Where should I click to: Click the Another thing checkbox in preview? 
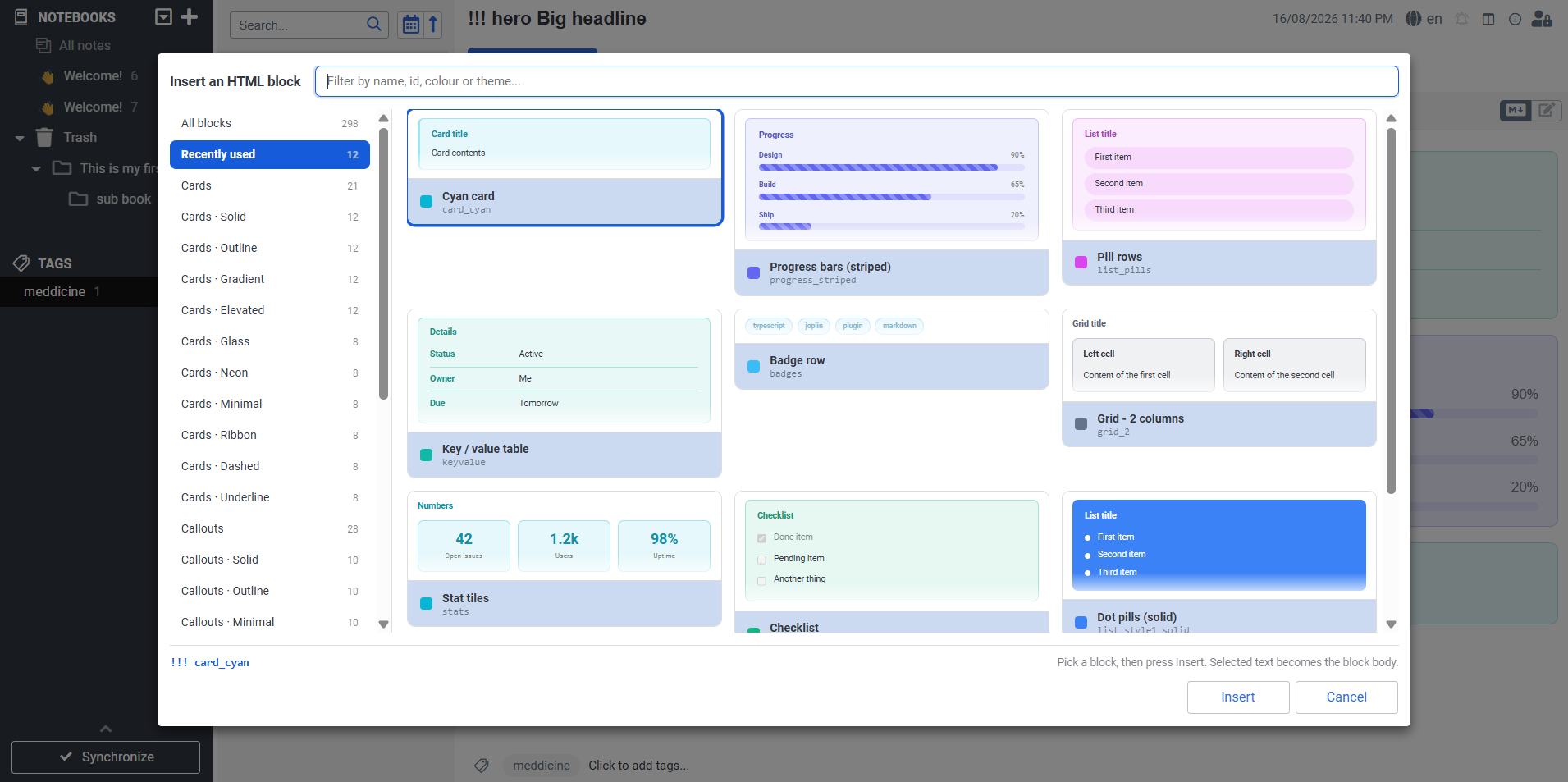(x=761, y=581)
